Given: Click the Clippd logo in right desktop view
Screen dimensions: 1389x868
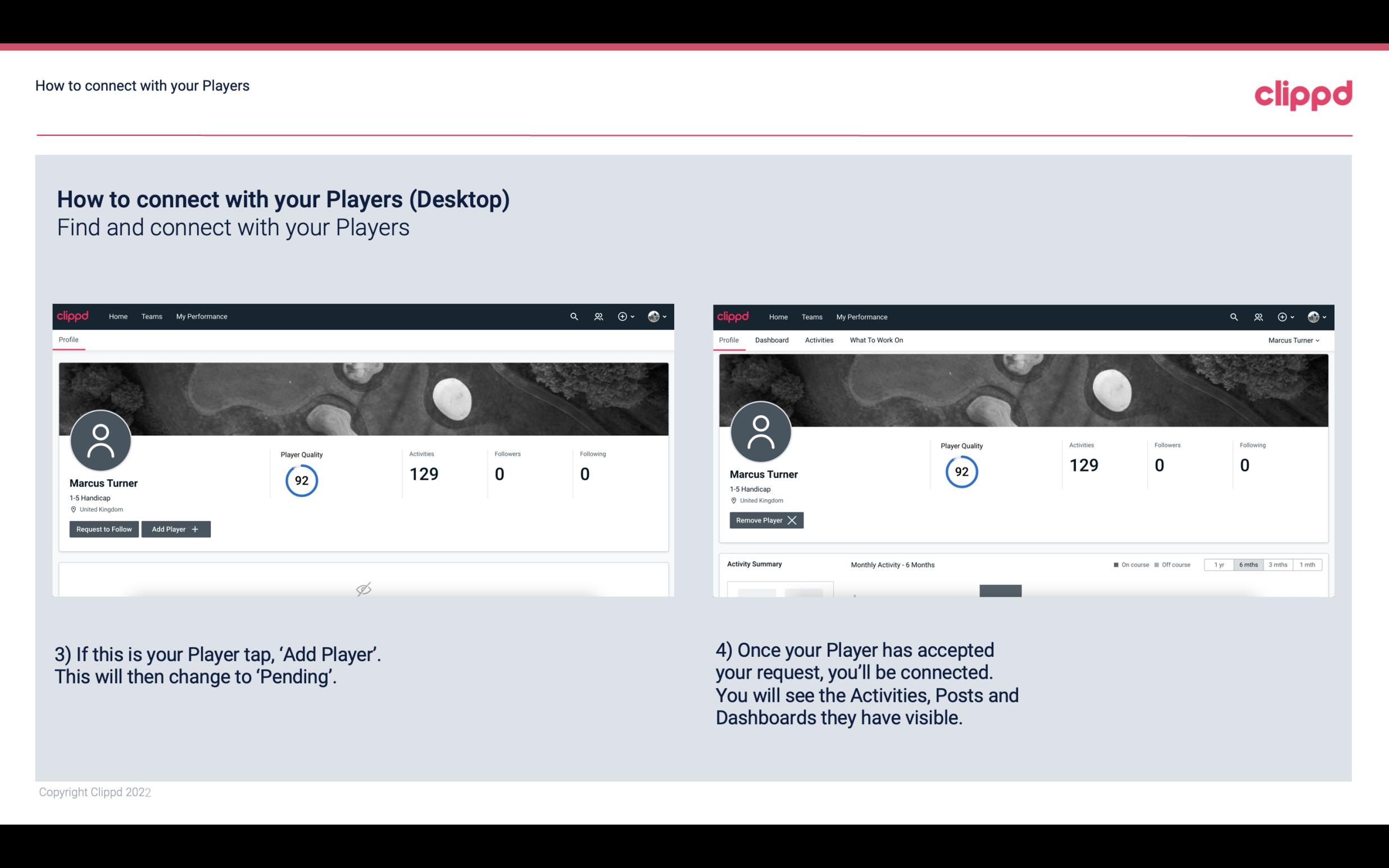Looking at the screenshot, I should (x=734, y=316).
